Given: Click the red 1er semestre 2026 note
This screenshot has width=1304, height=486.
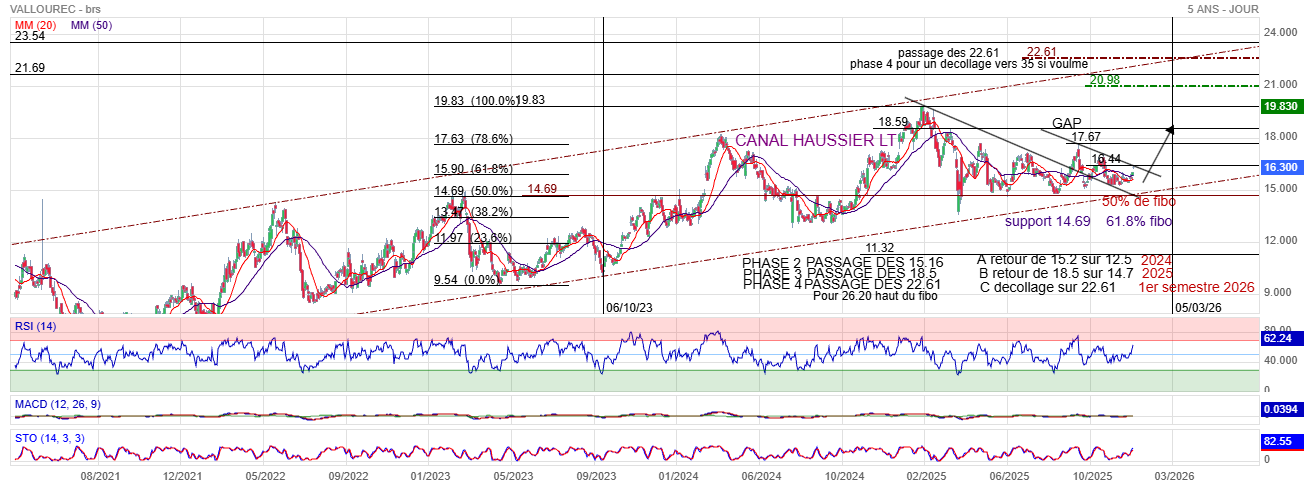Looking at the screenshot, I should (x=1196, y=287).
